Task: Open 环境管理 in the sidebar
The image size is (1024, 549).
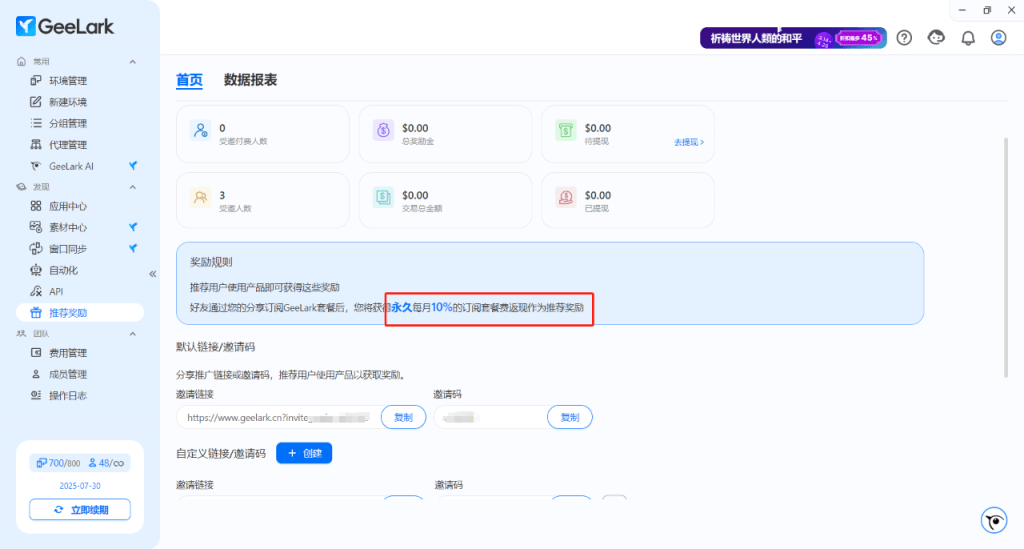Action: point(68,81)
